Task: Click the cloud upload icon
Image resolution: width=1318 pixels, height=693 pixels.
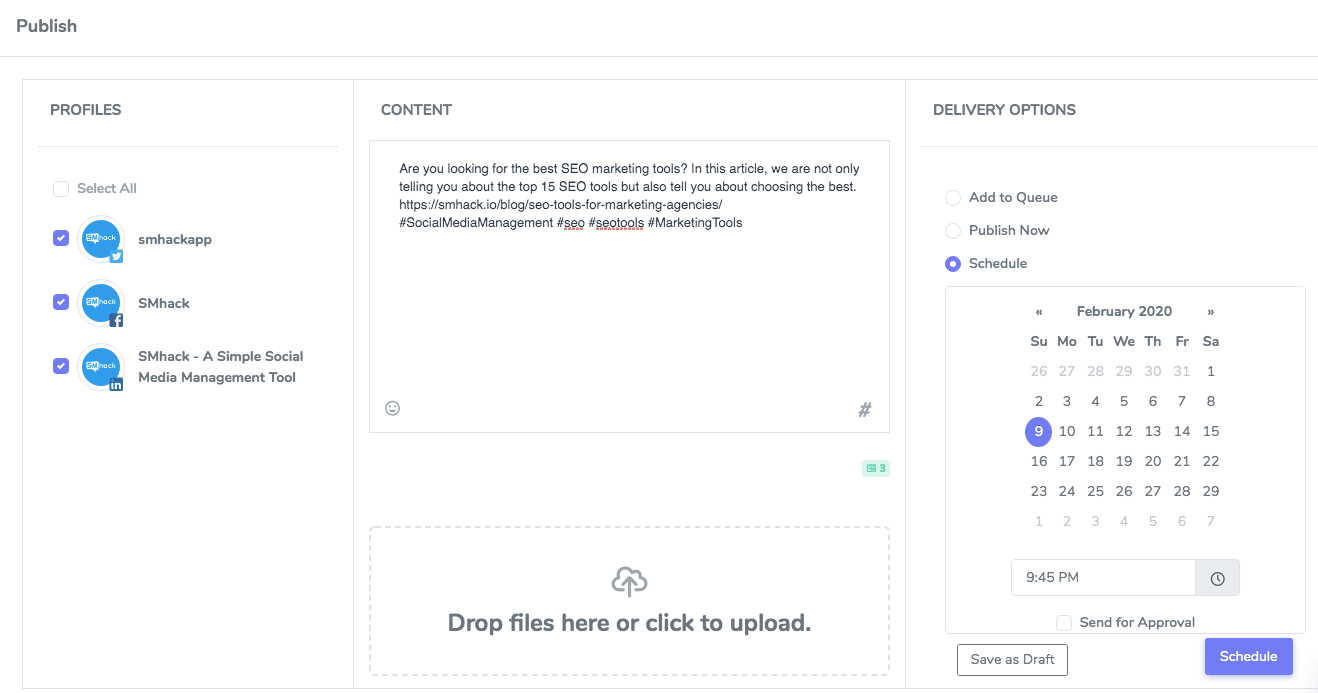Action: (x=629, y=581)
